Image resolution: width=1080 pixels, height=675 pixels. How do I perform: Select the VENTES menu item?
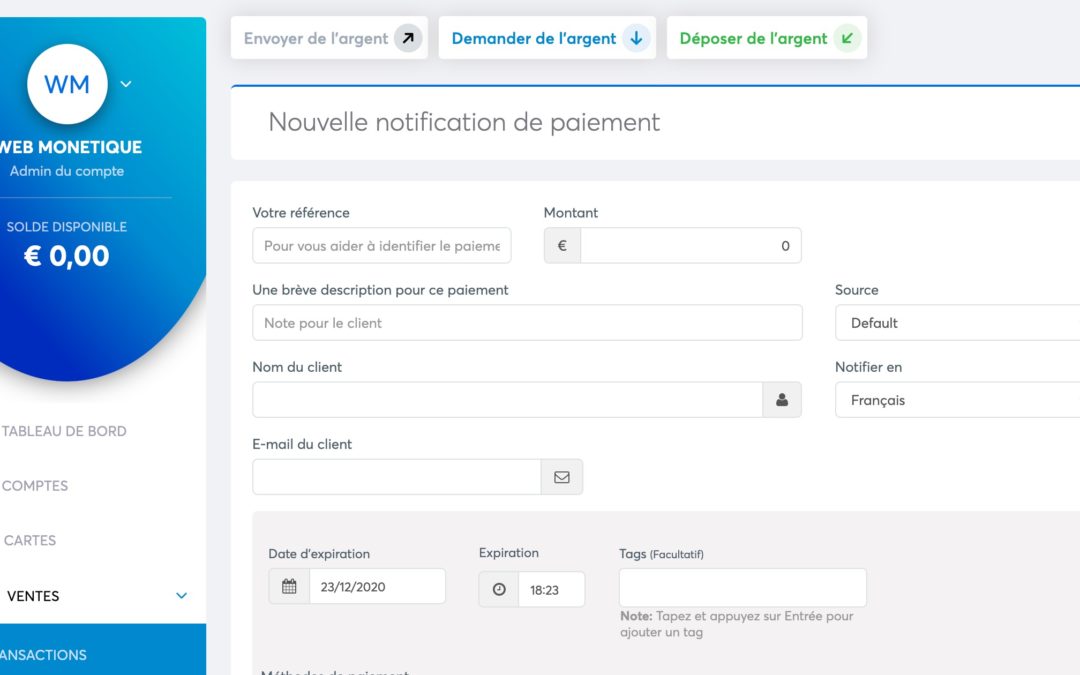coord(33,596)
